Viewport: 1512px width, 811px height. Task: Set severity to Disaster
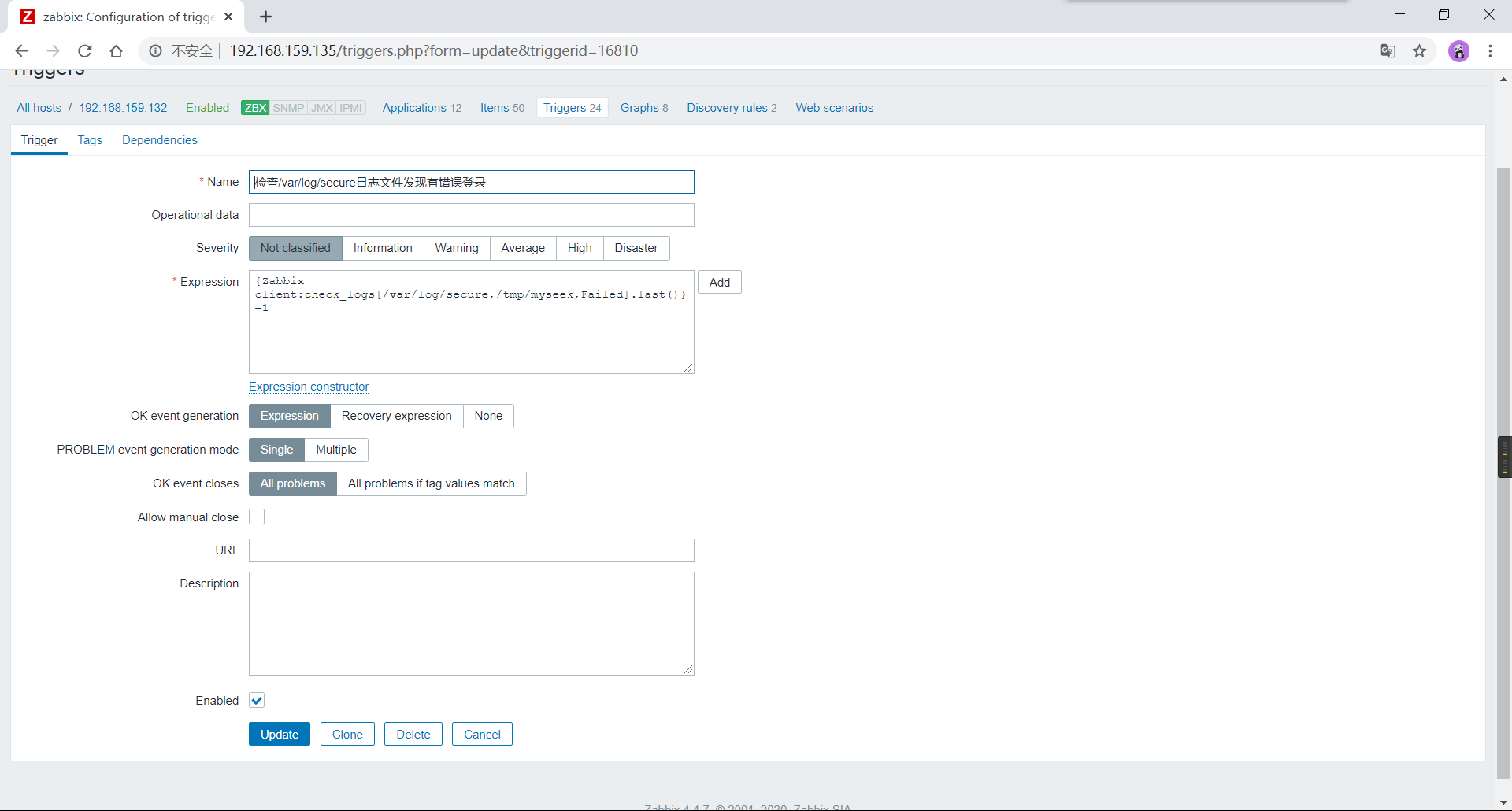tap(636, 248)
